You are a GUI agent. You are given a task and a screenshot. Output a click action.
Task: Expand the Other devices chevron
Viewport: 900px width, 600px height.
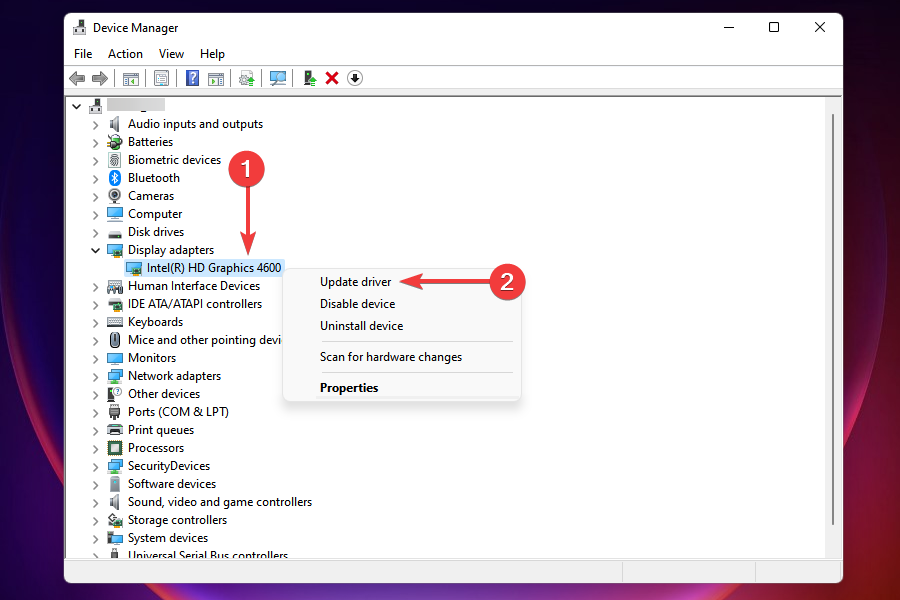(x=95, y=394)
